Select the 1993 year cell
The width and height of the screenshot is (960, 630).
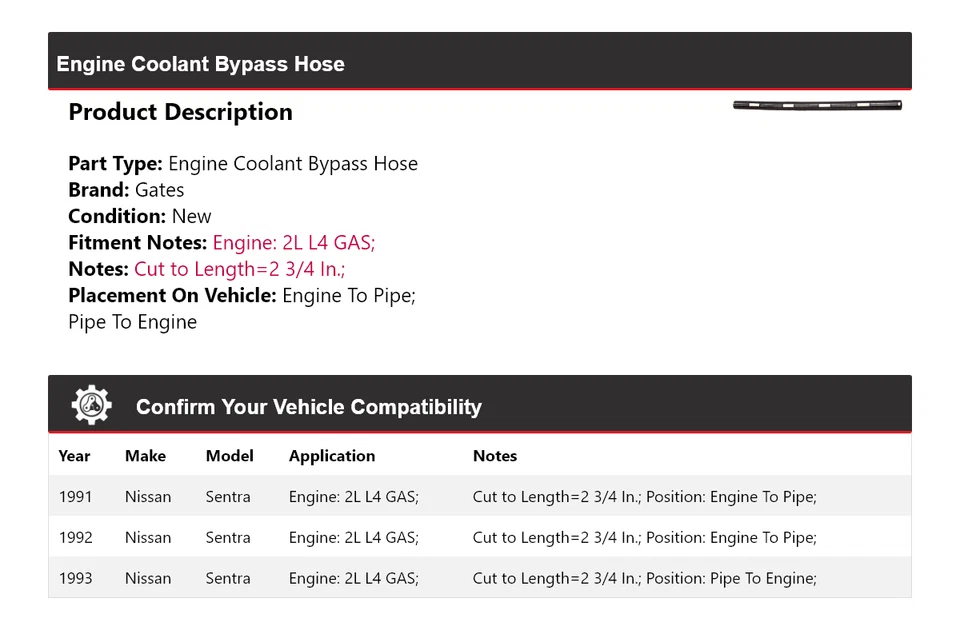[x=75, y=578]
